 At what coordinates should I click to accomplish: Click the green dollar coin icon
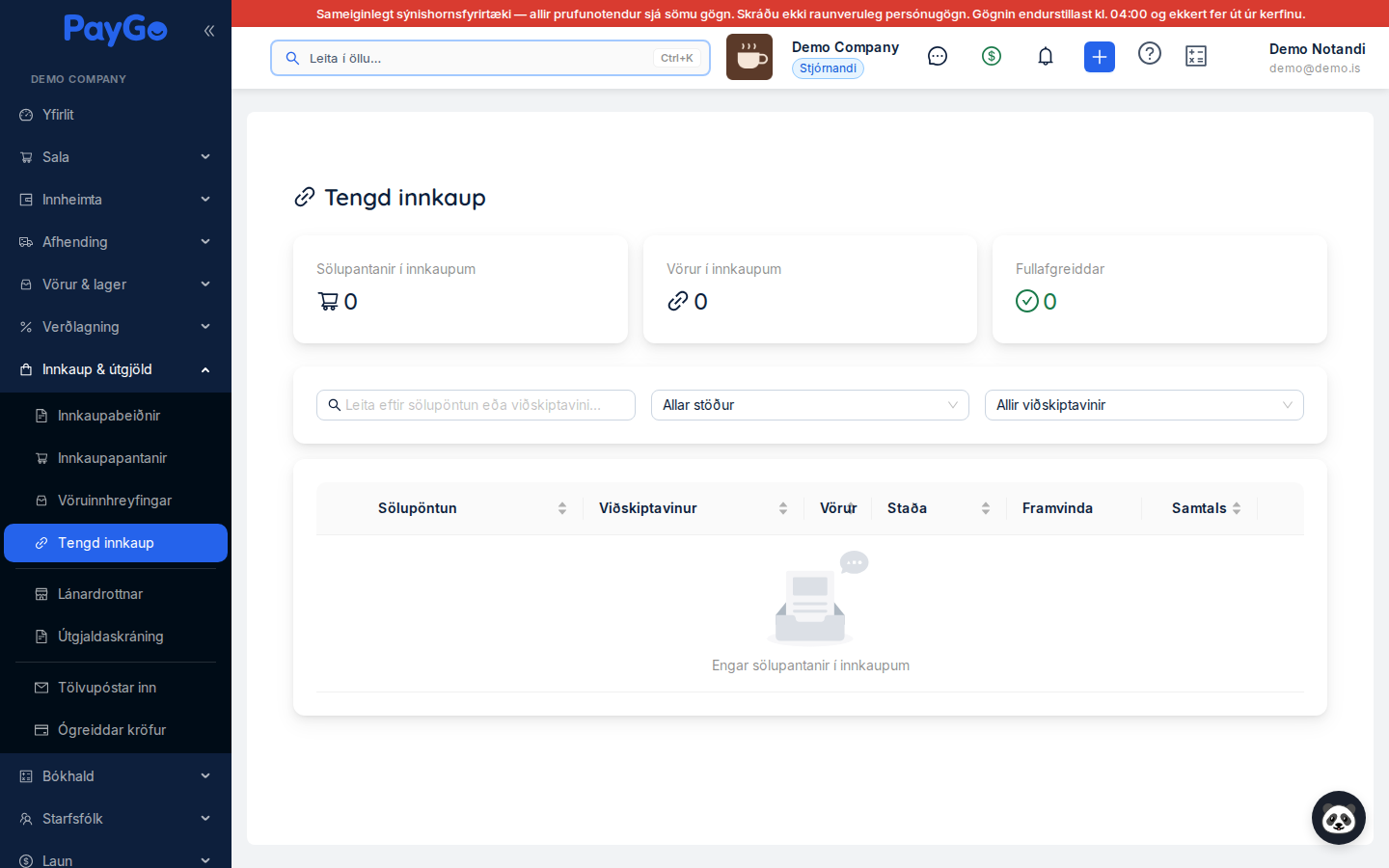click(x=992, y=57)
